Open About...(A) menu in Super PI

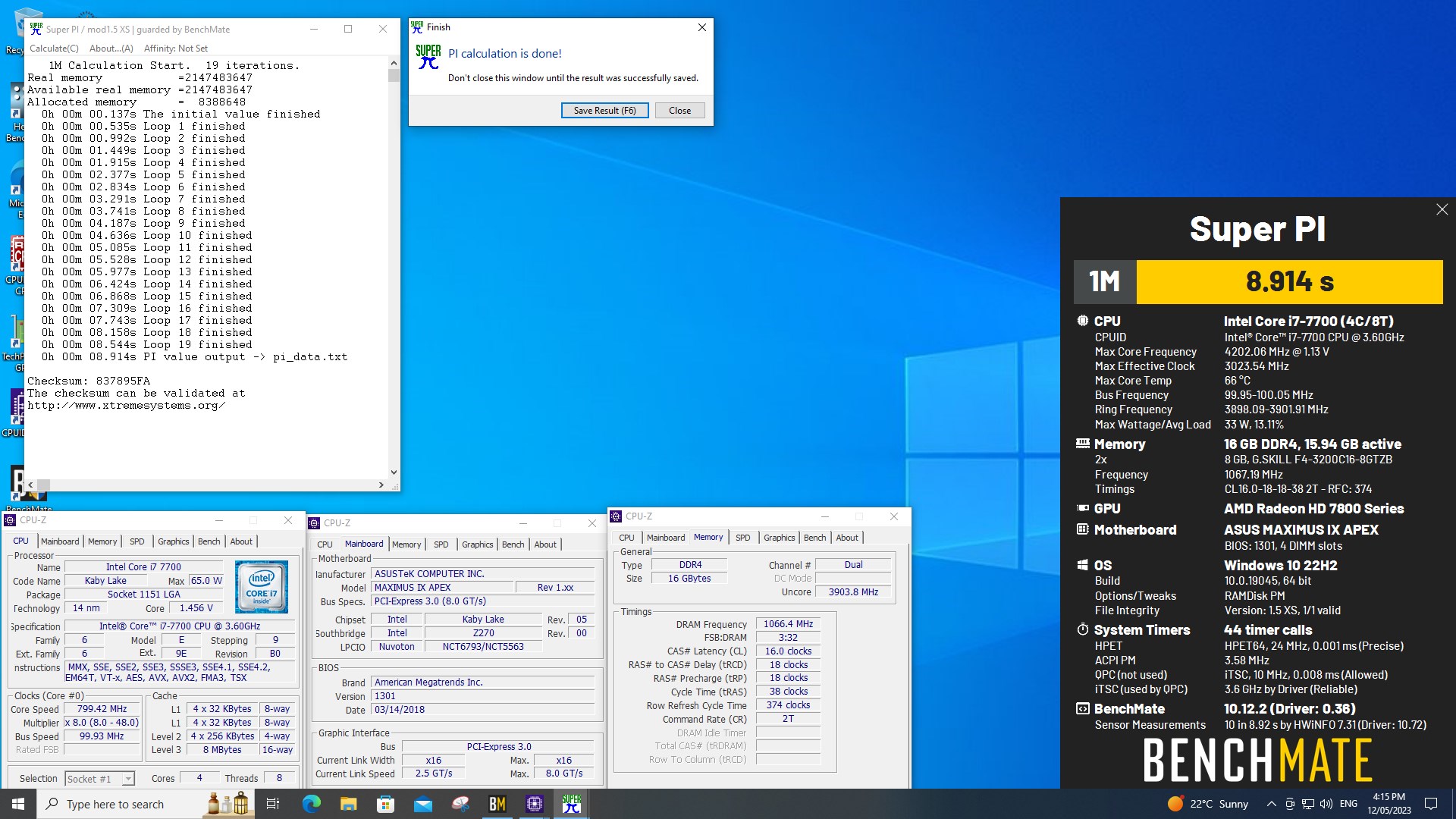click(x=111, y=49)
